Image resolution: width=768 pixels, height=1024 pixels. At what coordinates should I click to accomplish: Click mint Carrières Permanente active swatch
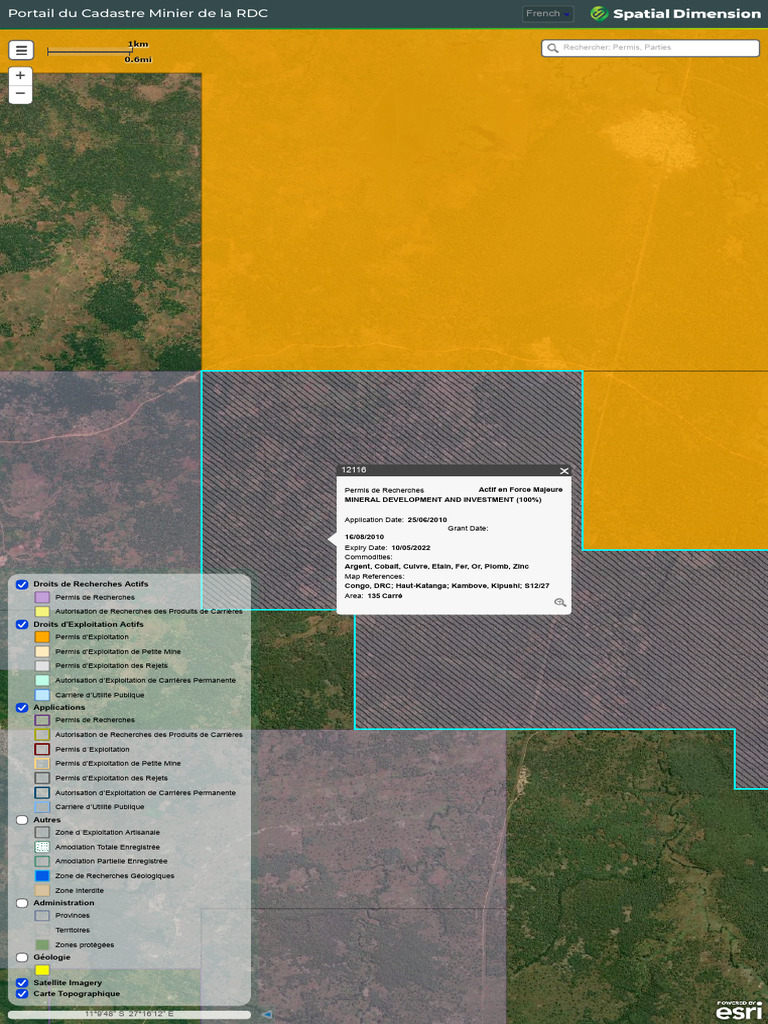pyautogui.click(x=42, y=680)
